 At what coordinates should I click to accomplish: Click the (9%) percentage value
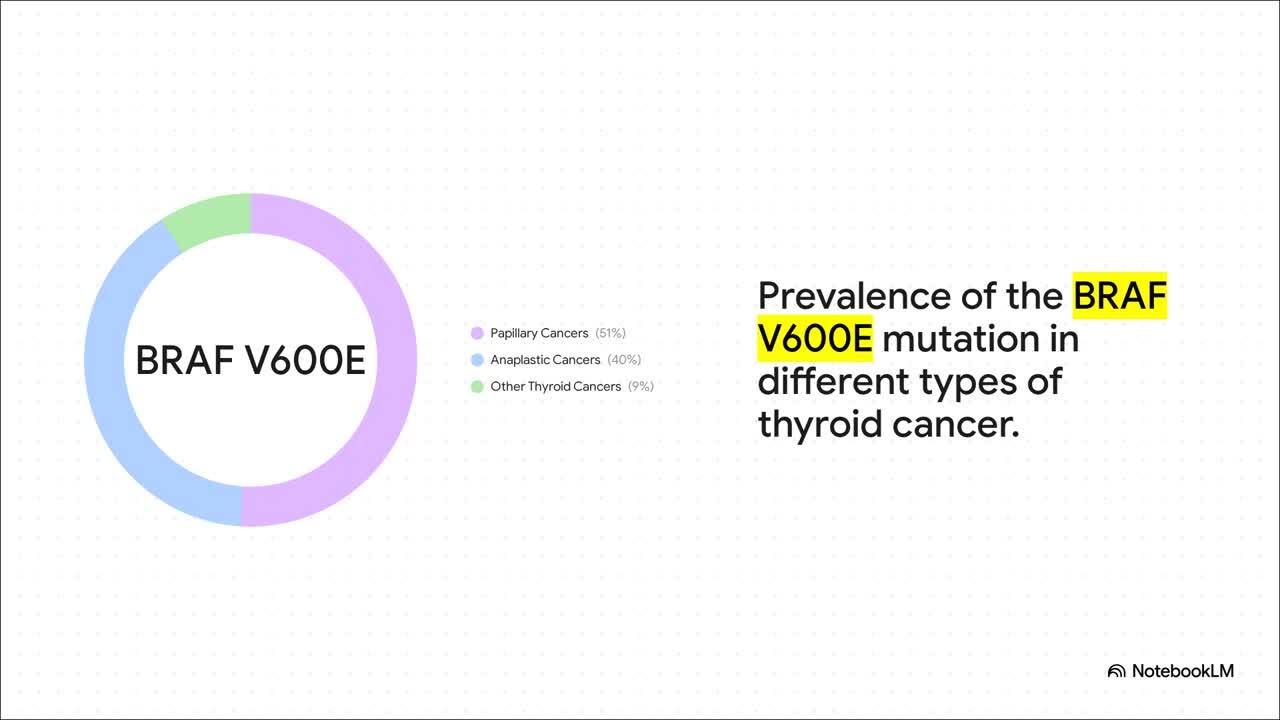coord(640,387)
